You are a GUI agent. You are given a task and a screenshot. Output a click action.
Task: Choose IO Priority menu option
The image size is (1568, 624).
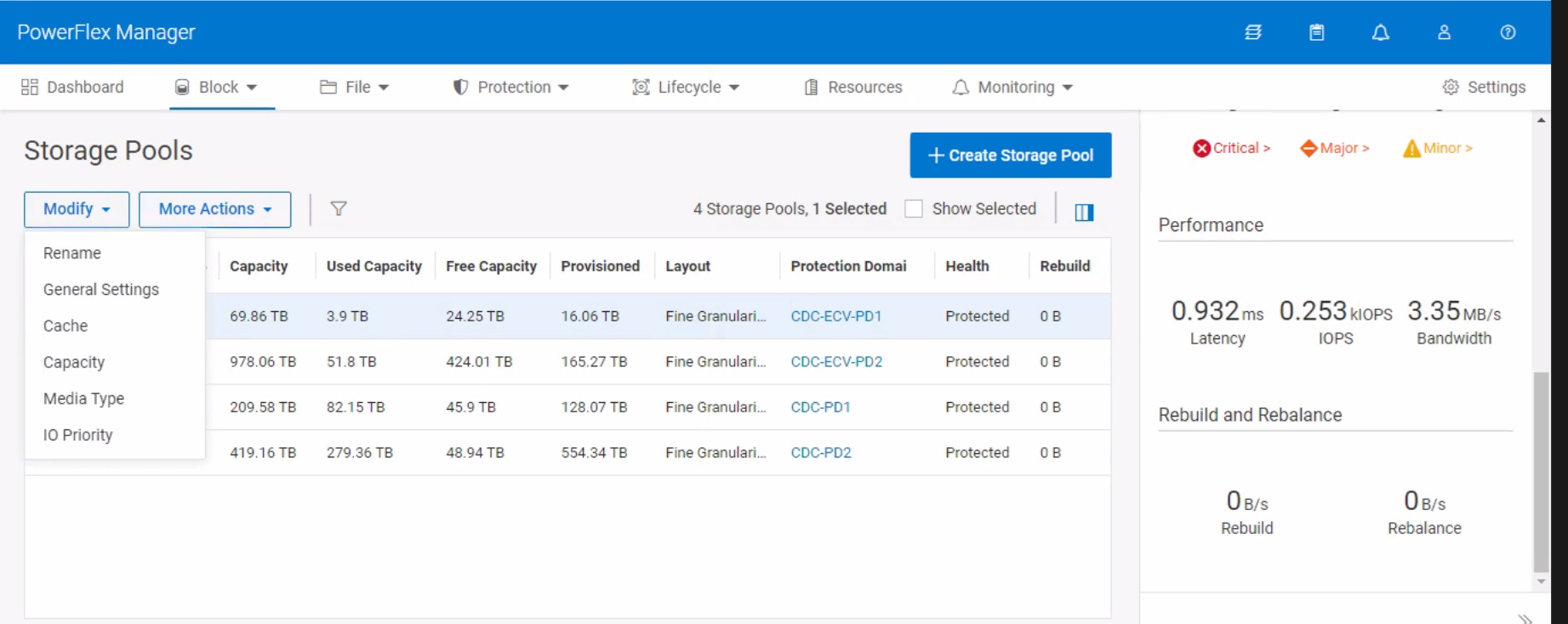[x=77, y=435]
